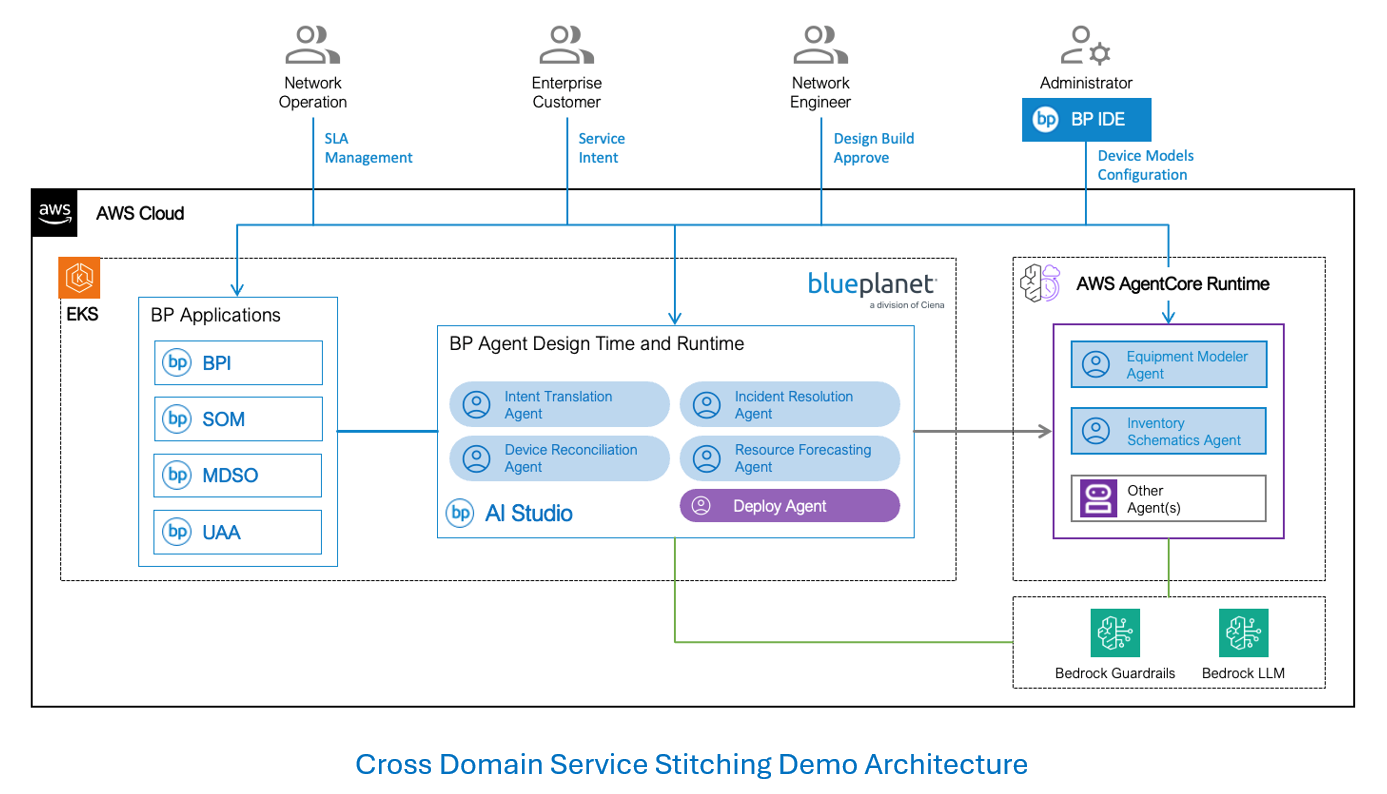The height and width of the screenshot is (794, 1387).
Task: Click the AWS Cloud logo icon
Action: [54, 212]
